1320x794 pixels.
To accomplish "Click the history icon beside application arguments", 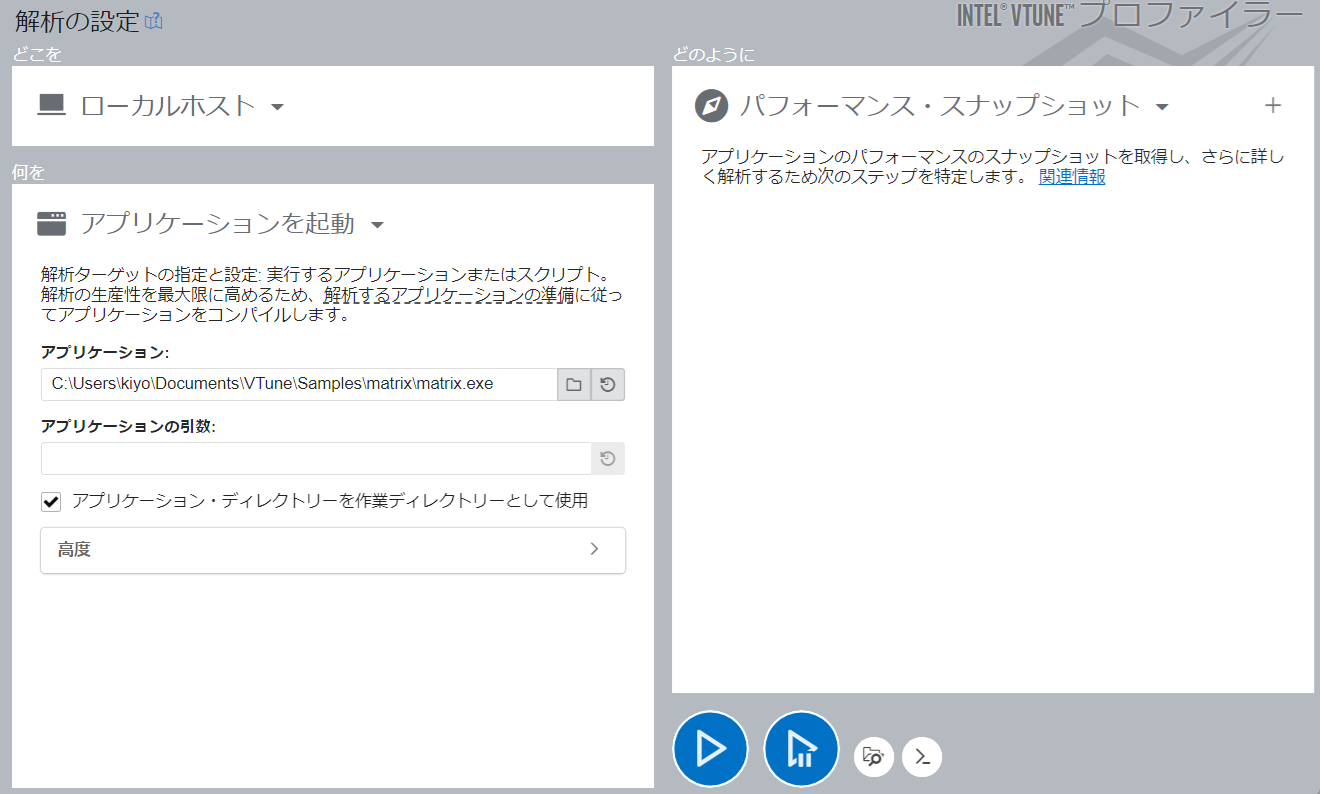I will (x=607, y=459).
